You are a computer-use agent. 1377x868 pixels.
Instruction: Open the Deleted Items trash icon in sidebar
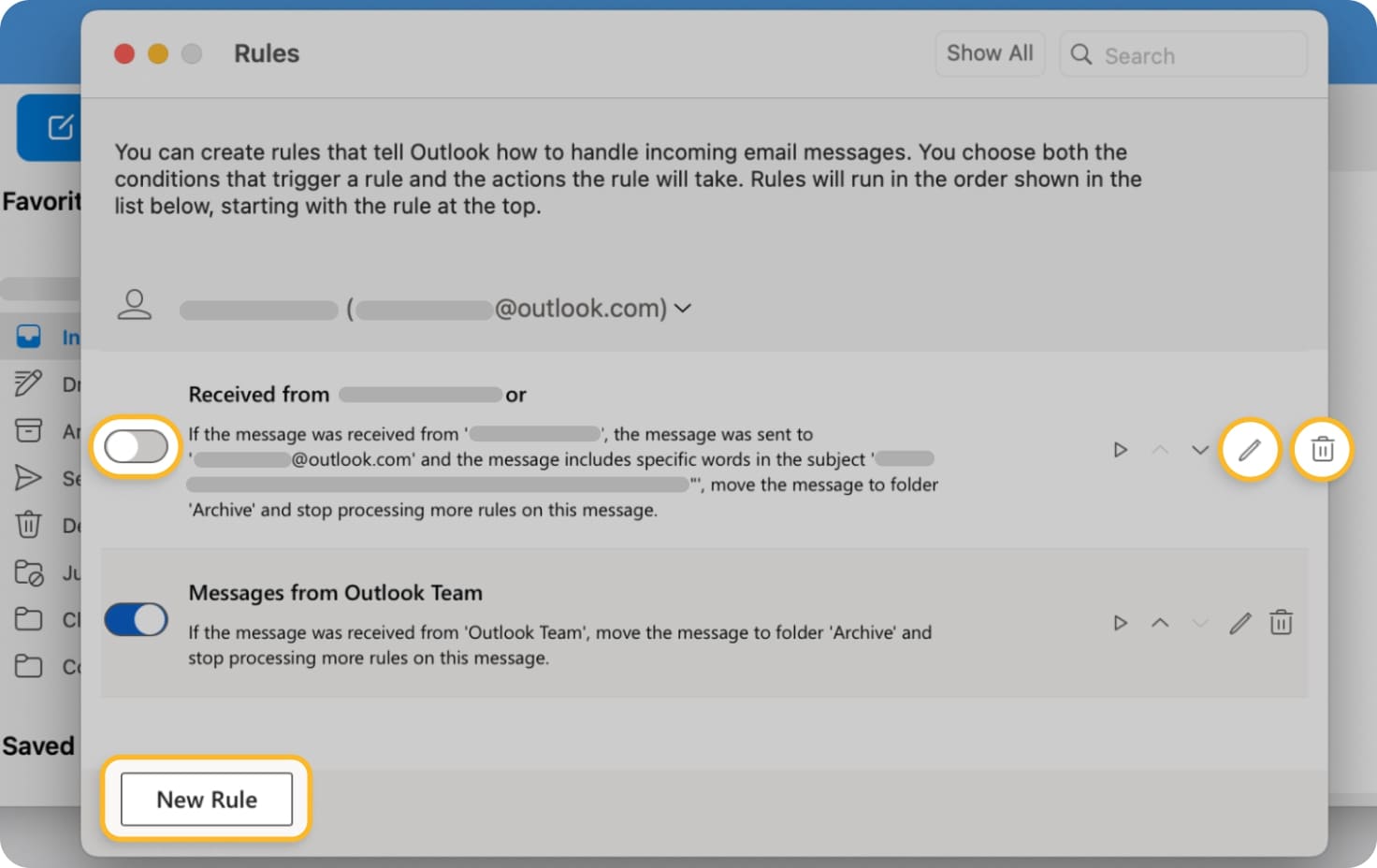[x=29, y=526]
